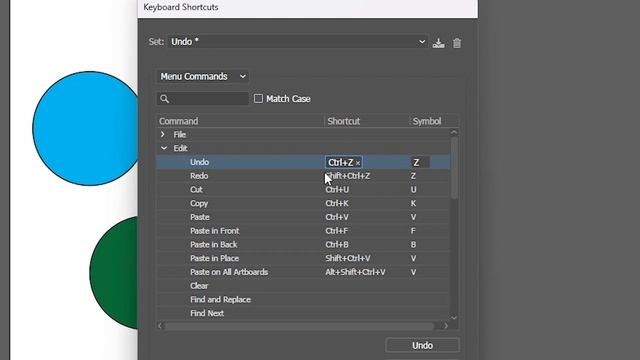Click the Ctrl+U shortcut for Cut
The image size is (640, 360).
337,190
